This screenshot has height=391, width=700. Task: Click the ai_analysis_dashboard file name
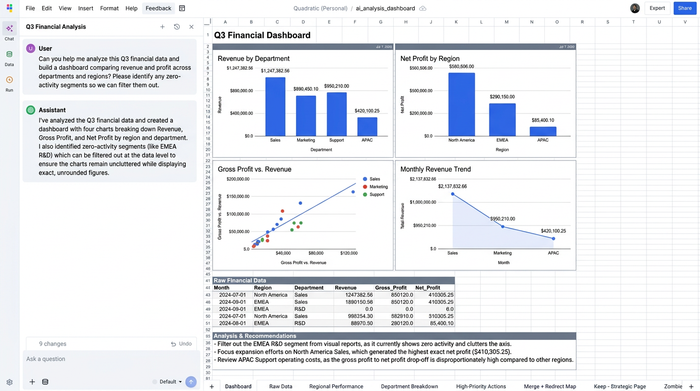(385, 8)
